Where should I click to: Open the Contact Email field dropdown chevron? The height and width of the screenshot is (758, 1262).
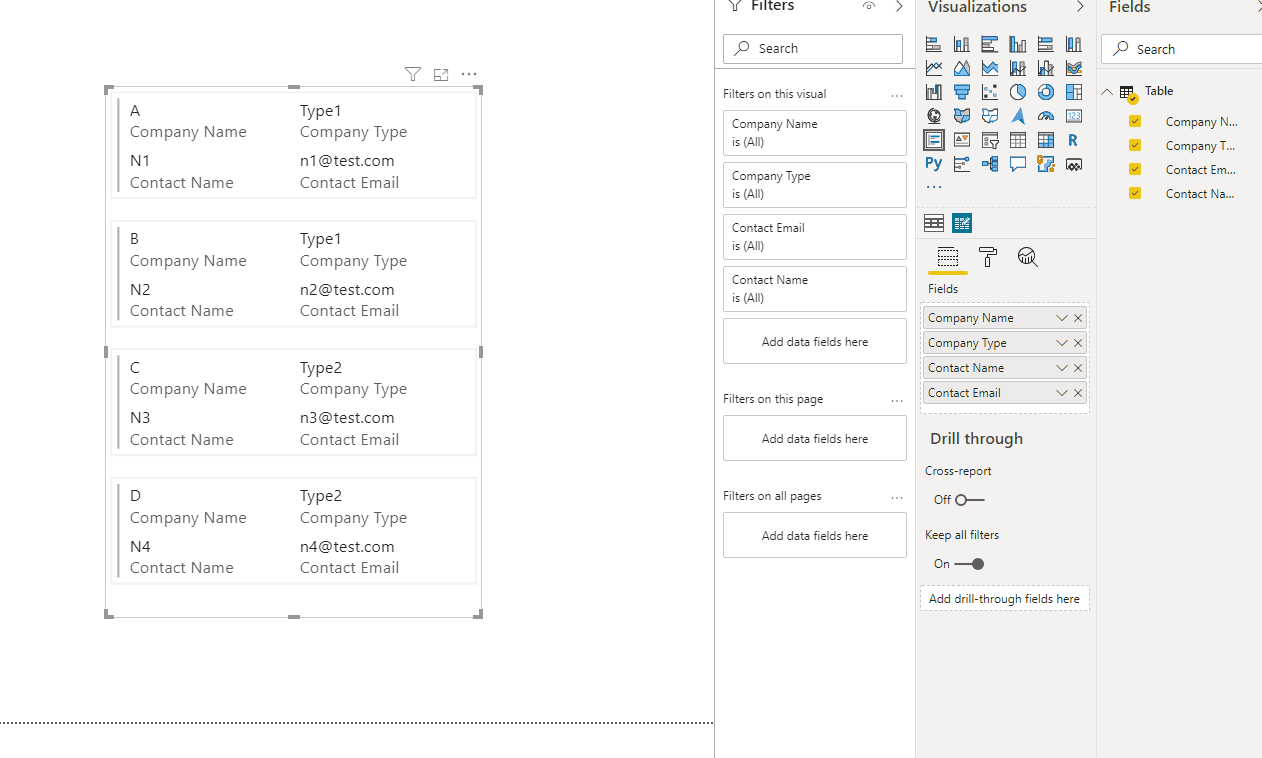coord(1062,393)
